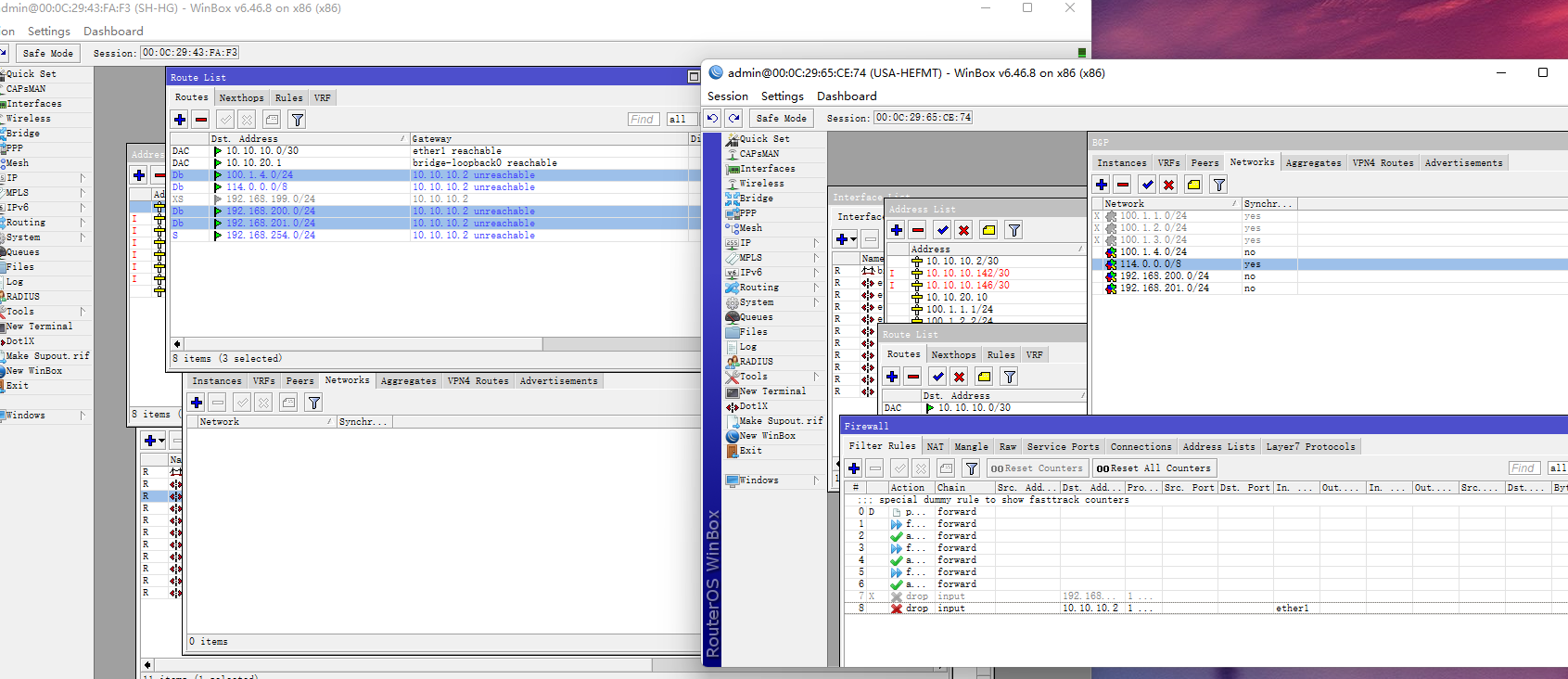Click the redo arrow next to Safe Mode
This screenshot has height=679, width=1568.
(733, 118)
